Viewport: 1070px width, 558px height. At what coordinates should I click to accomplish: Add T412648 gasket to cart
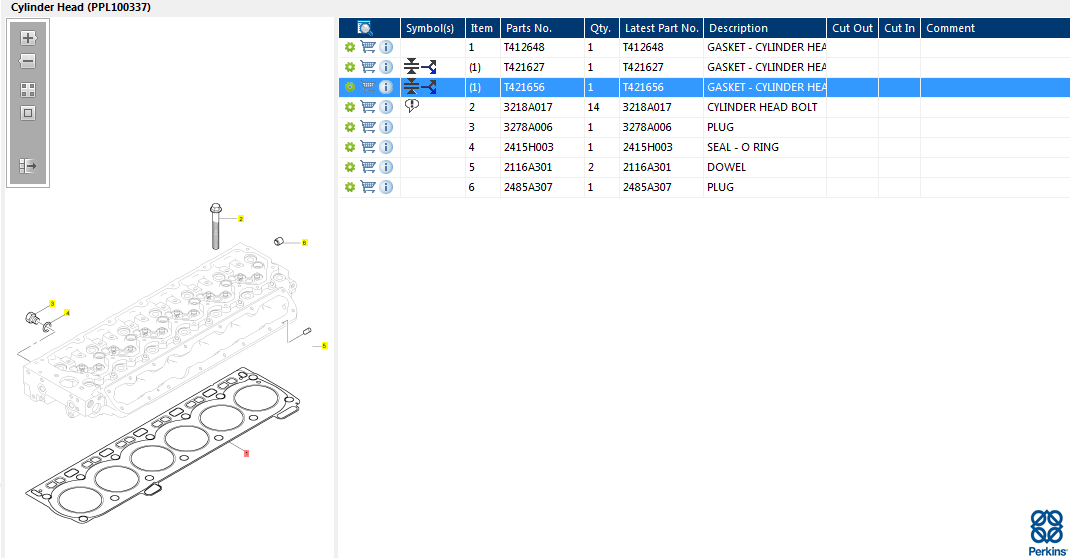pyautogui.click(x=368, y=47)
